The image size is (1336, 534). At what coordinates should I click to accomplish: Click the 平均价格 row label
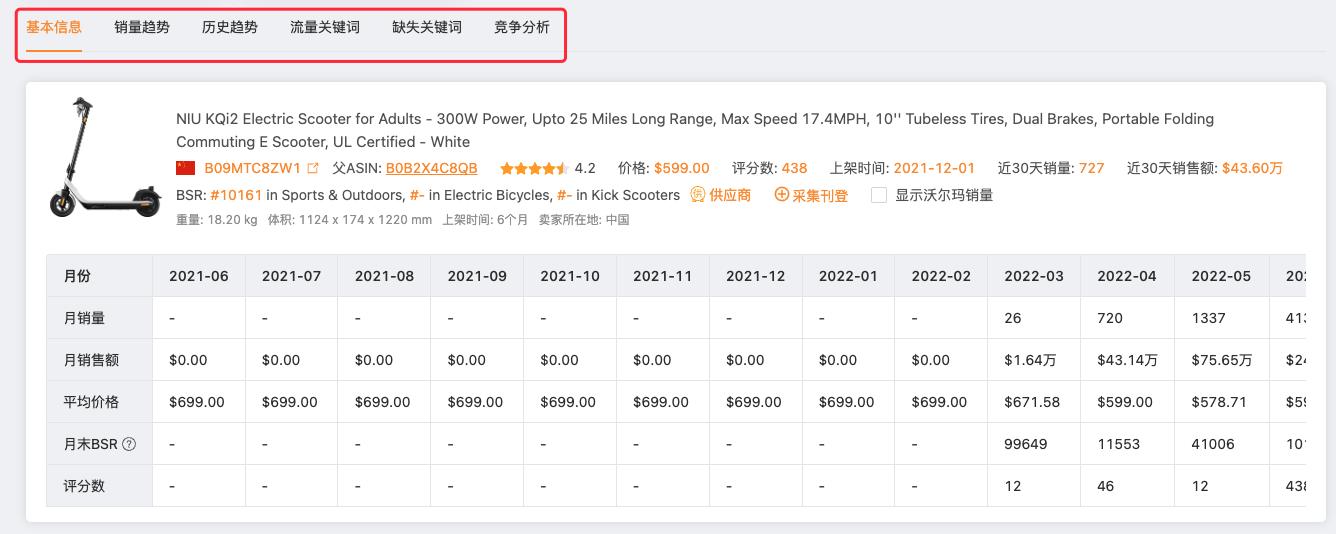(x=91, y=402)
